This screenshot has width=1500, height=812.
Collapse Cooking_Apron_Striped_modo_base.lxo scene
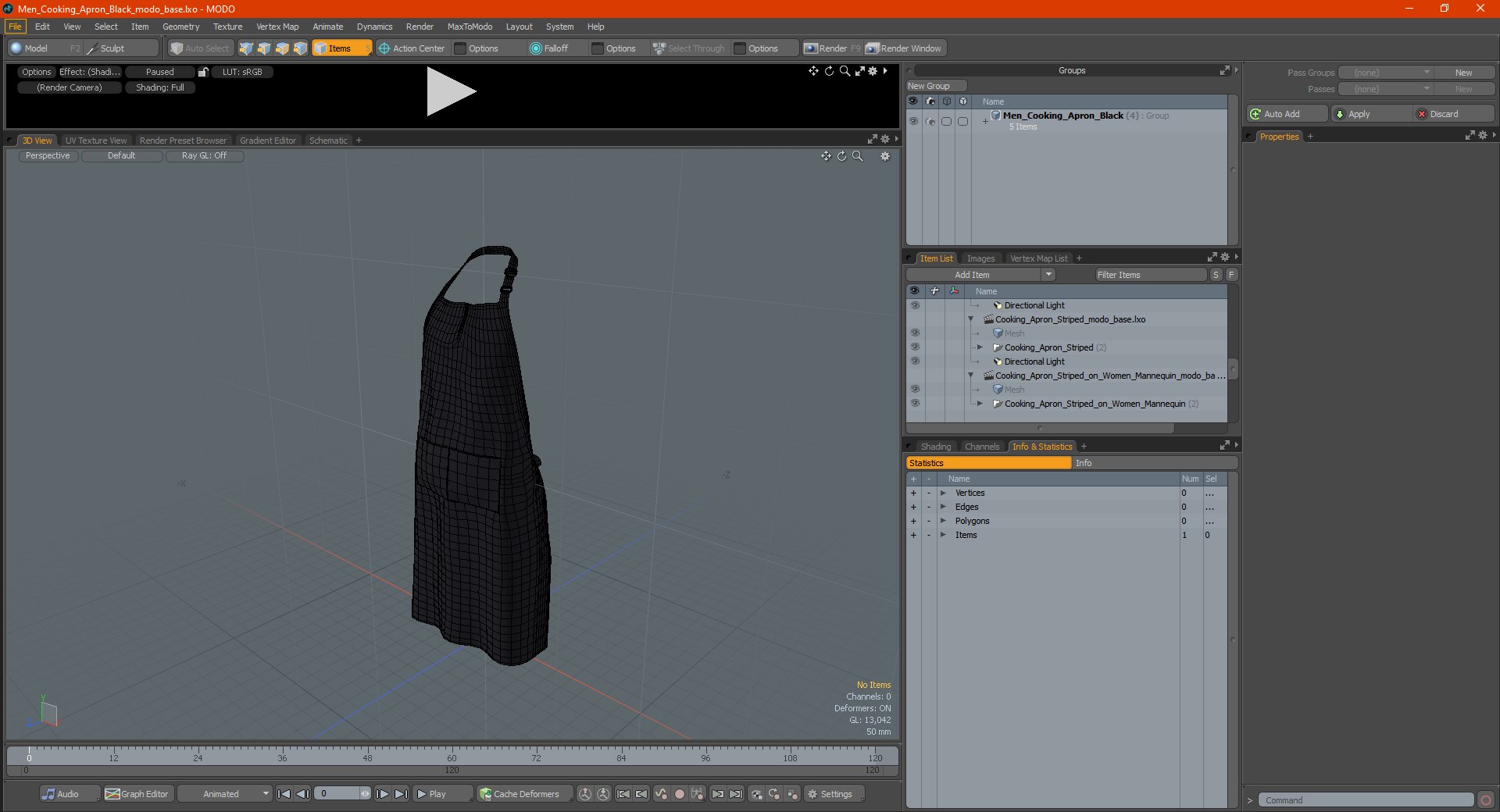pos(971,319)
